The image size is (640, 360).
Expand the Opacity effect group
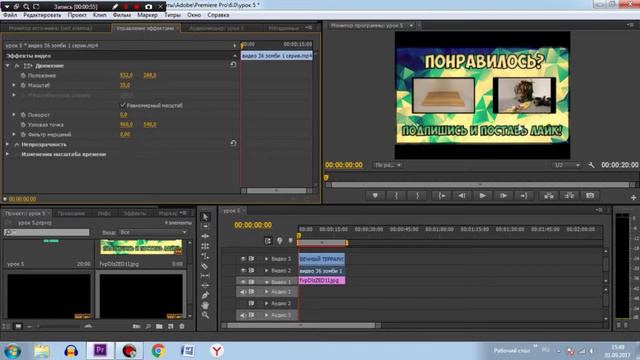point(7,144)
